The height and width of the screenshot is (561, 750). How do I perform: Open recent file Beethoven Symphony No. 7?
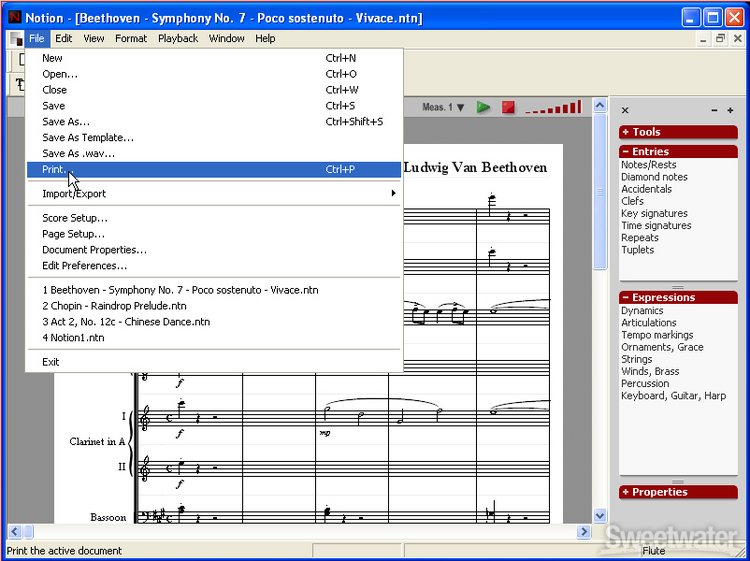coord(214,290)
